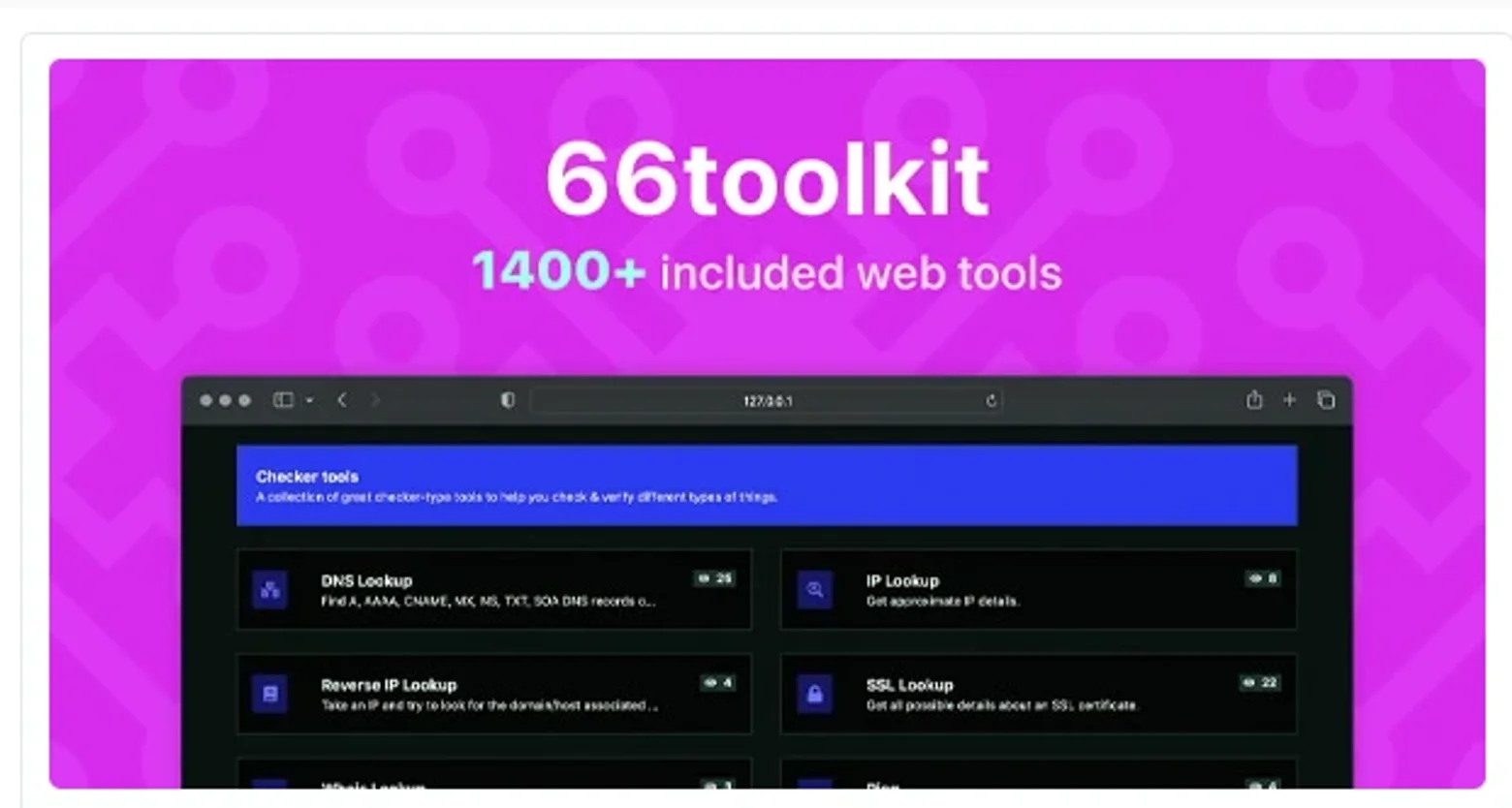Open the SSL Lookup tool title
This screenshot has width=1512, height=808.
tap(909, 685)
